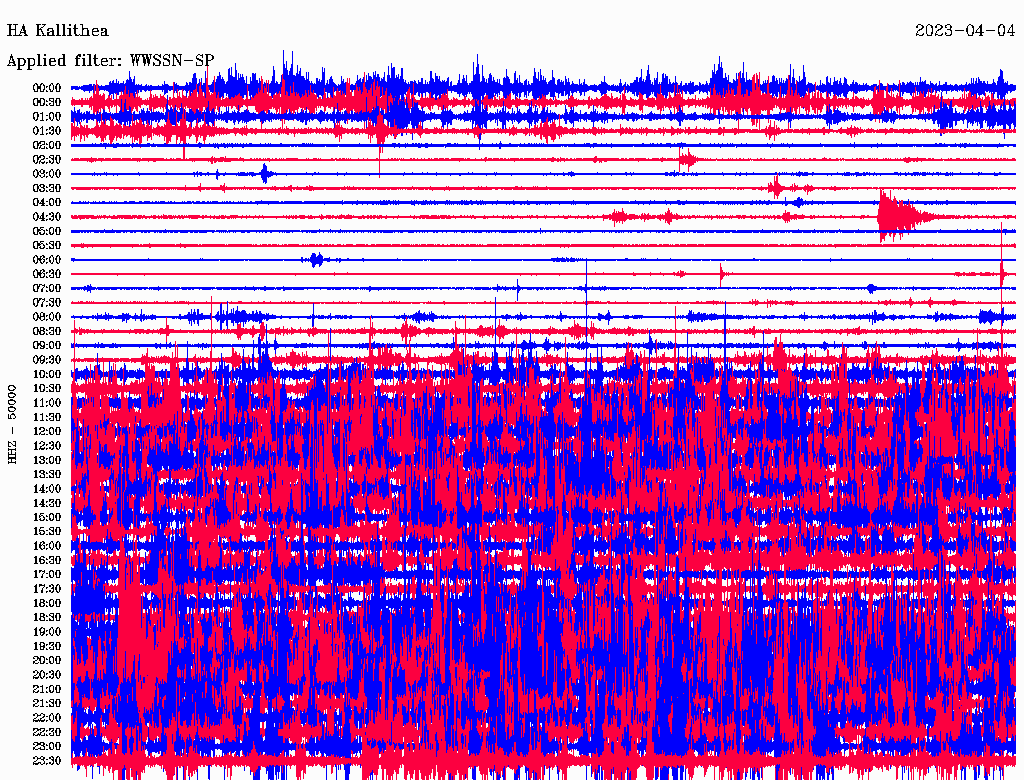The height and width of the screenshot is (780, 1024).
Task: Click the 22:00 time label
Action: coord(47,718)
